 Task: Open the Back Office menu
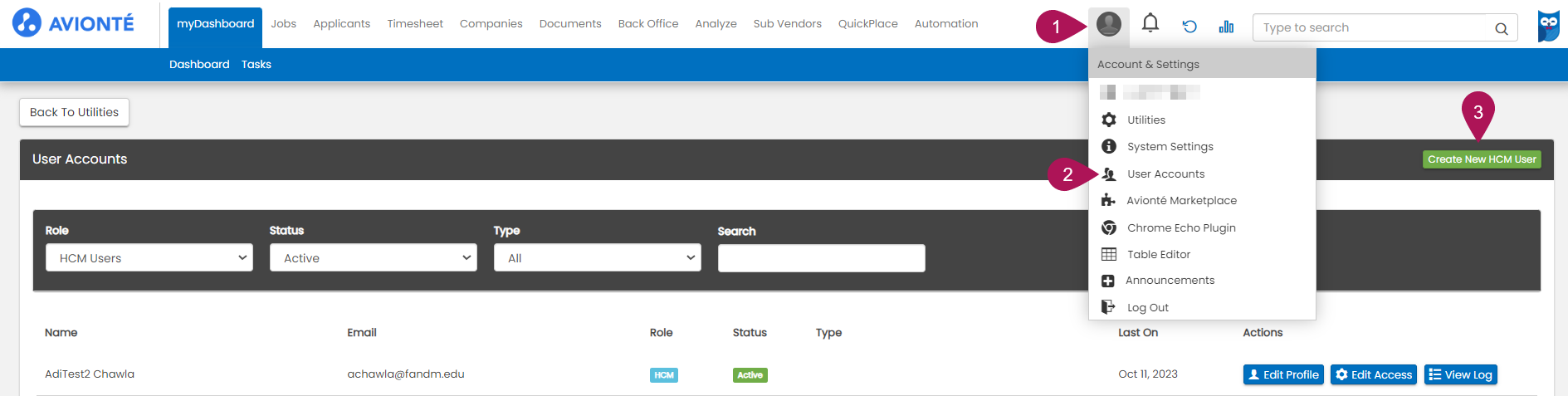pyautogui.click(x=648, y=24)
